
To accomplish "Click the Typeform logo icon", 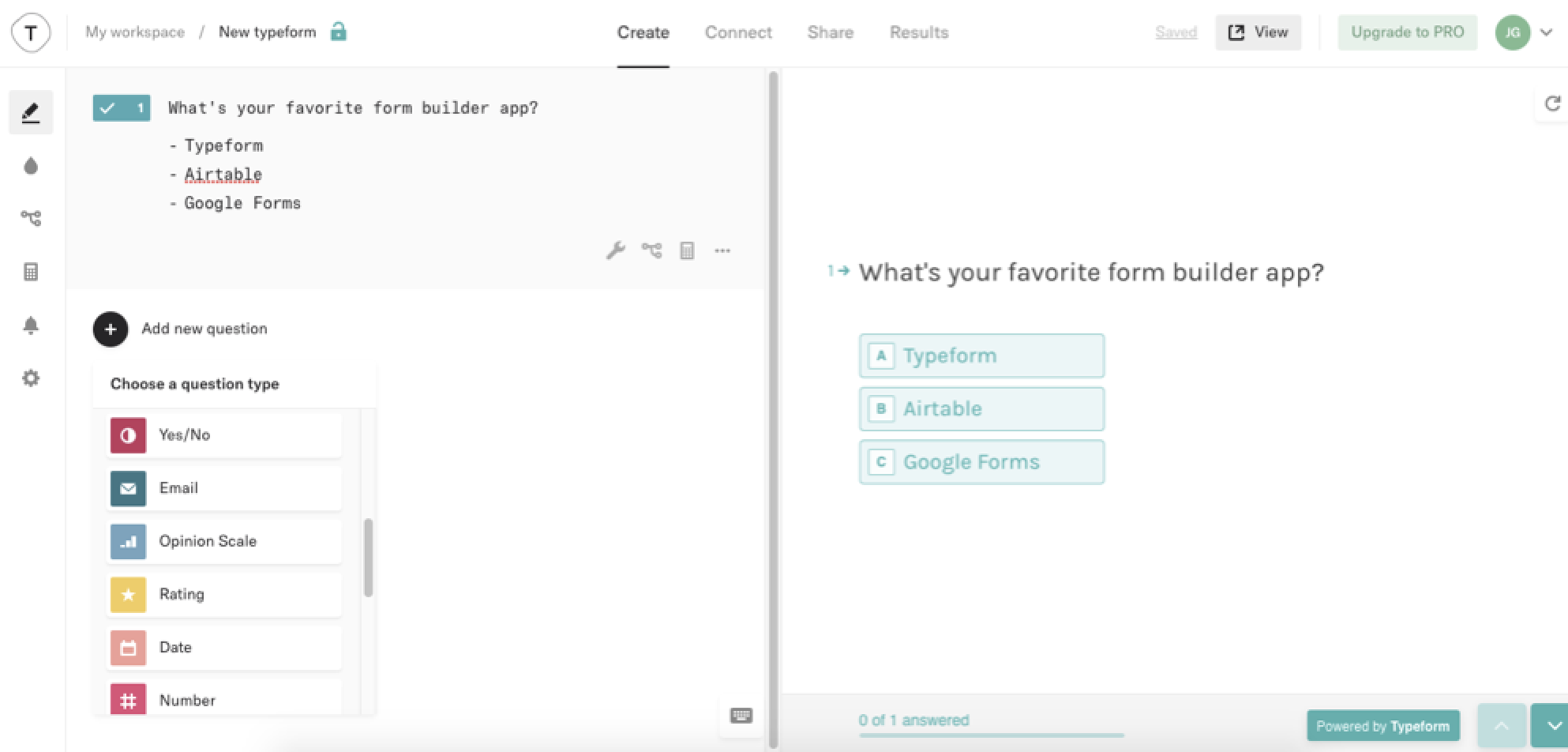I will pos(31,32).
